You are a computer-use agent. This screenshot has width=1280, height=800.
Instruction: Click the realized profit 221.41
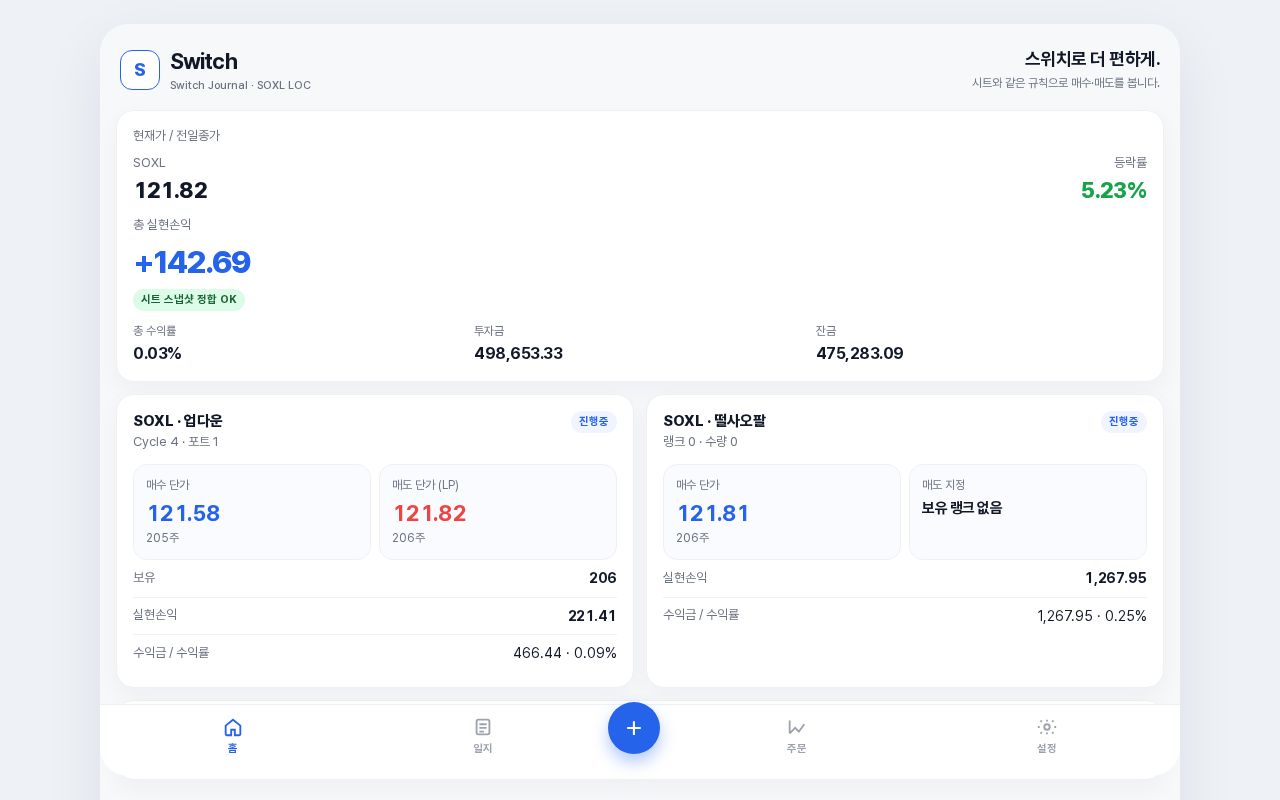pos(592,616)
